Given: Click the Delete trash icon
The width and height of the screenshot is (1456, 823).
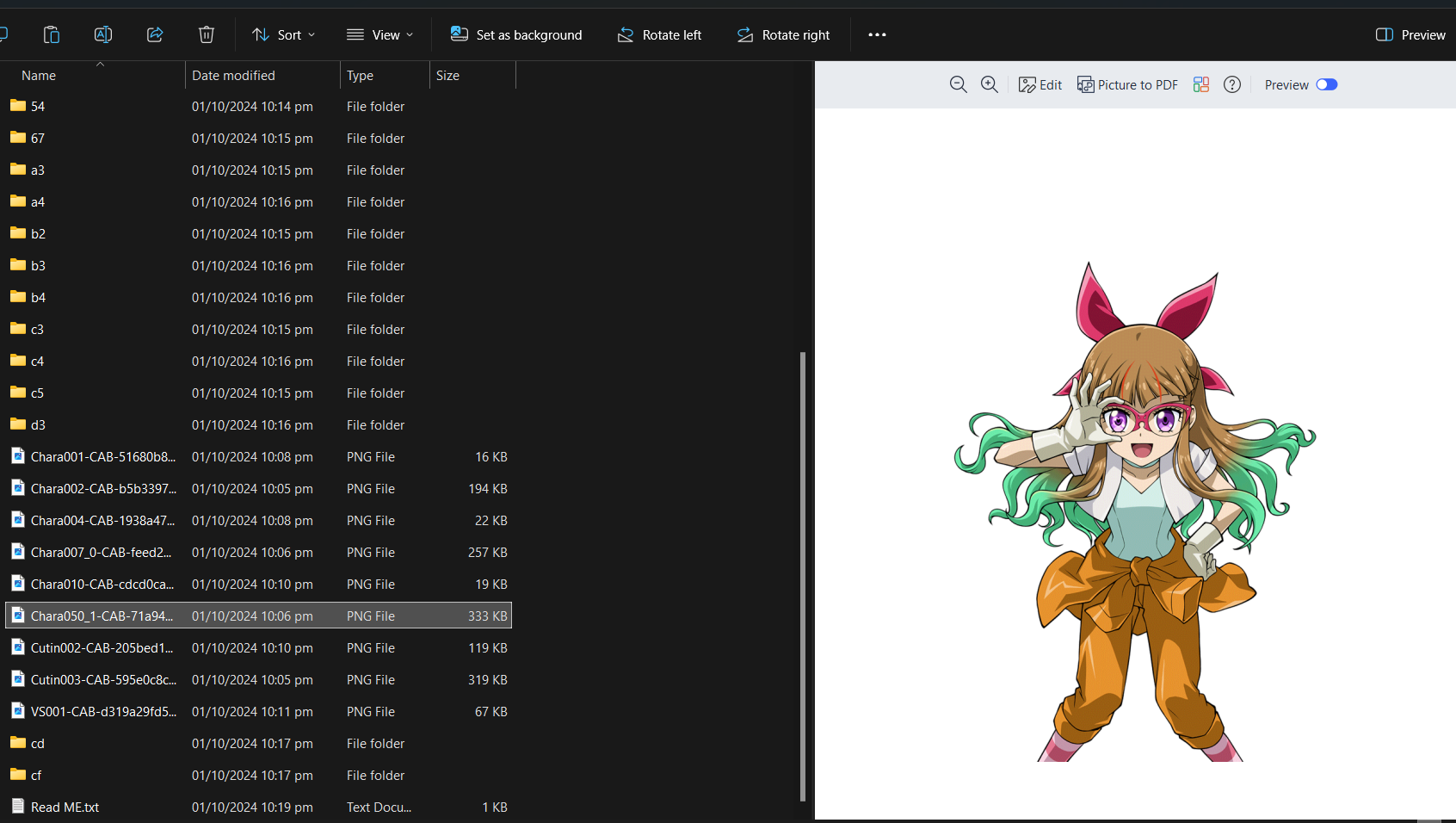Looking at the screenshot, I should click(x=207, y=34).
